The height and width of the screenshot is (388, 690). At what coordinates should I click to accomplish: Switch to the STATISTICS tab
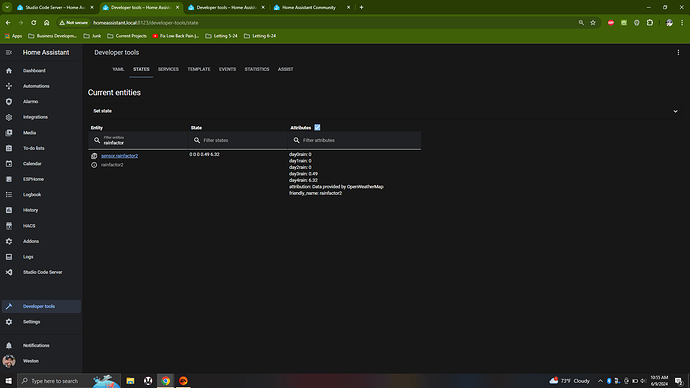click(257, 70)
